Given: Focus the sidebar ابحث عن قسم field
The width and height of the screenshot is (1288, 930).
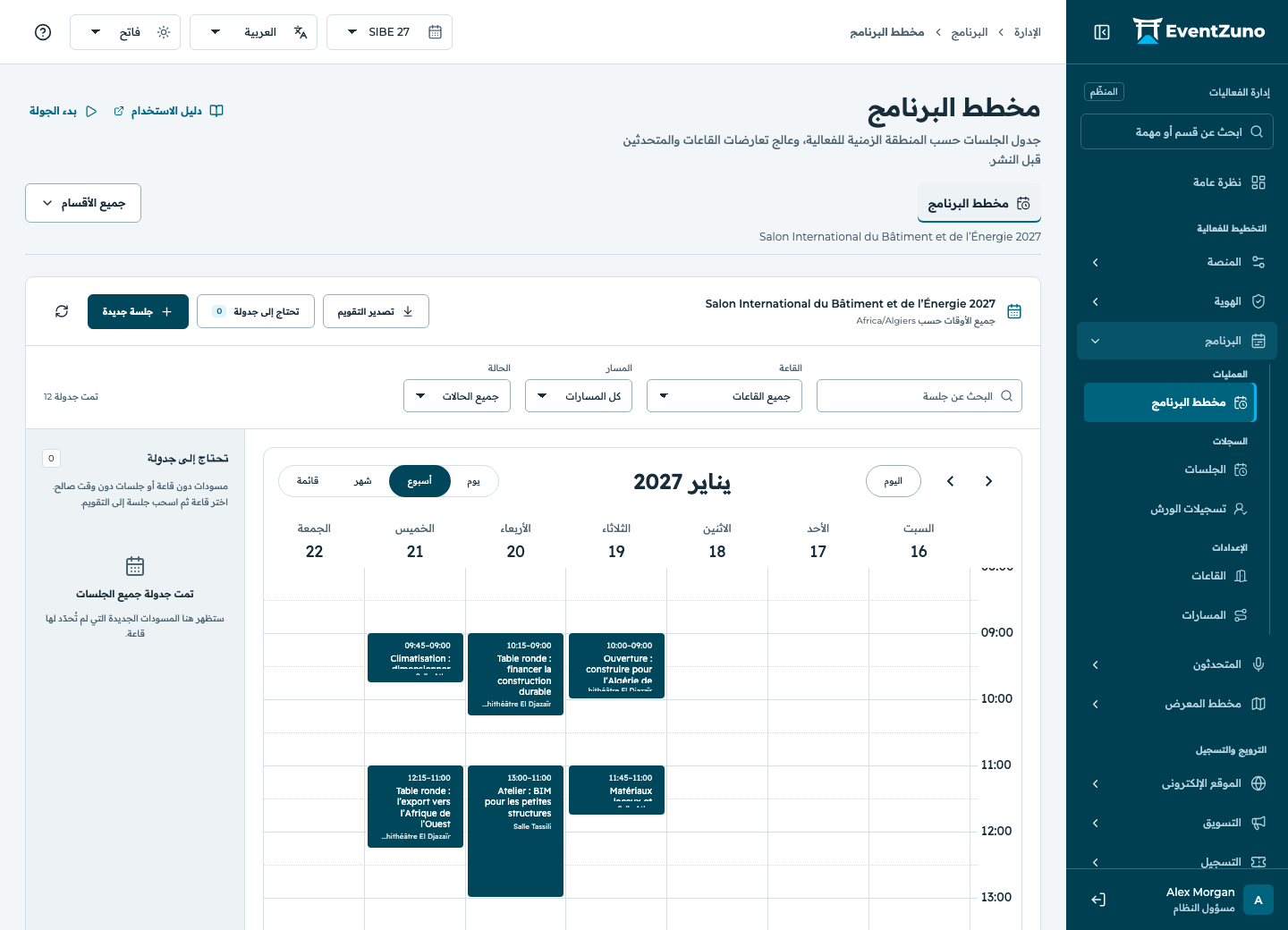Looking at the screenshot, I should pos(1177,131).
